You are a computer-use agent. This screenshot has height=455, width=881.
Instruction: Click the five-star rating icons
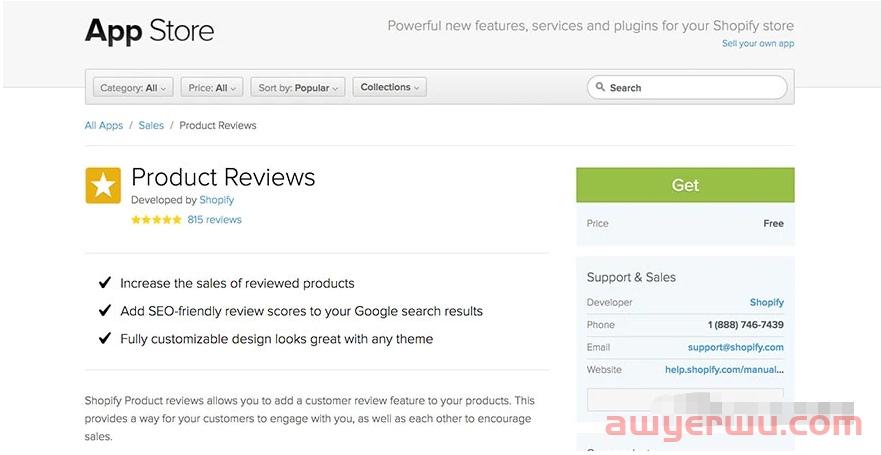click(x=156, y=220)
